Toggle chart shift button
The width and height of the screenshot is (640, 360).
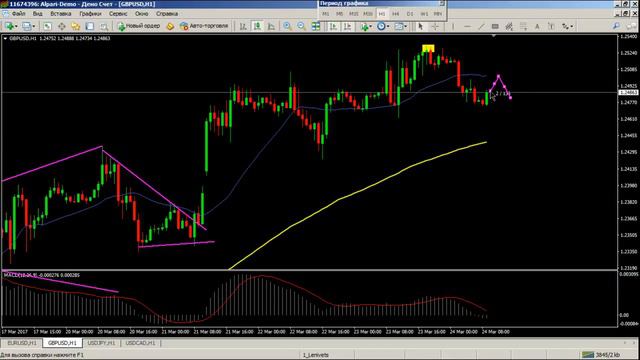pyautogui.click(x=347, y=26)
